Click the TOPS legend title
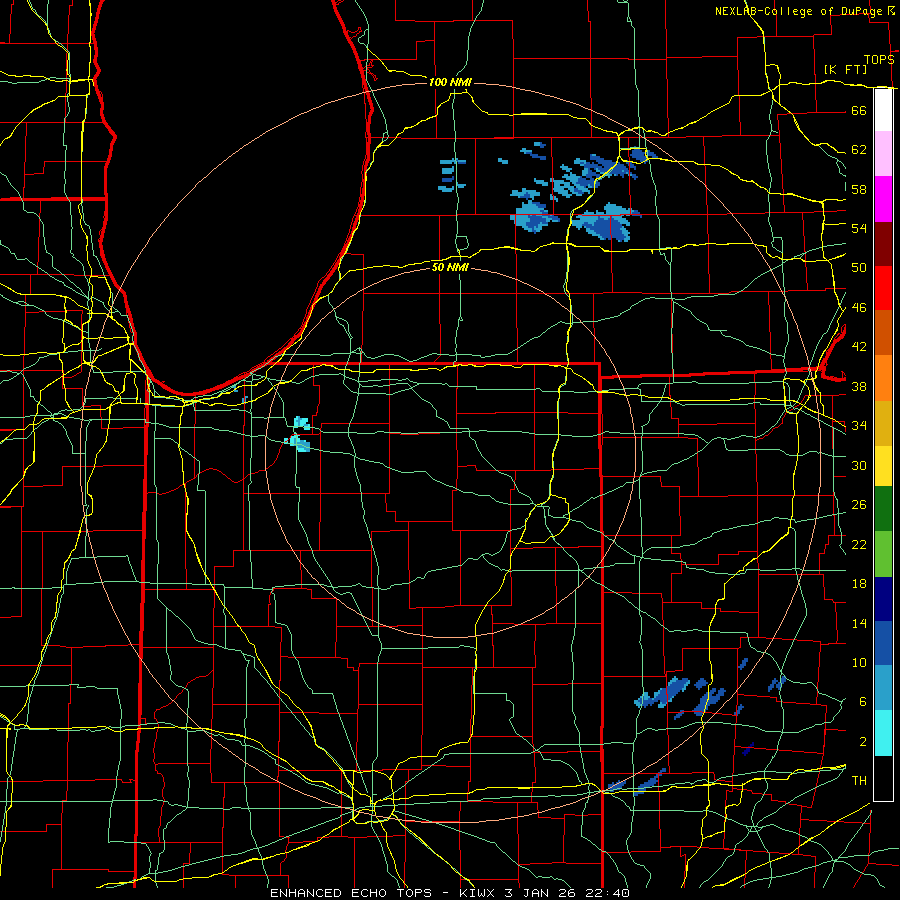 pos(879,60)
